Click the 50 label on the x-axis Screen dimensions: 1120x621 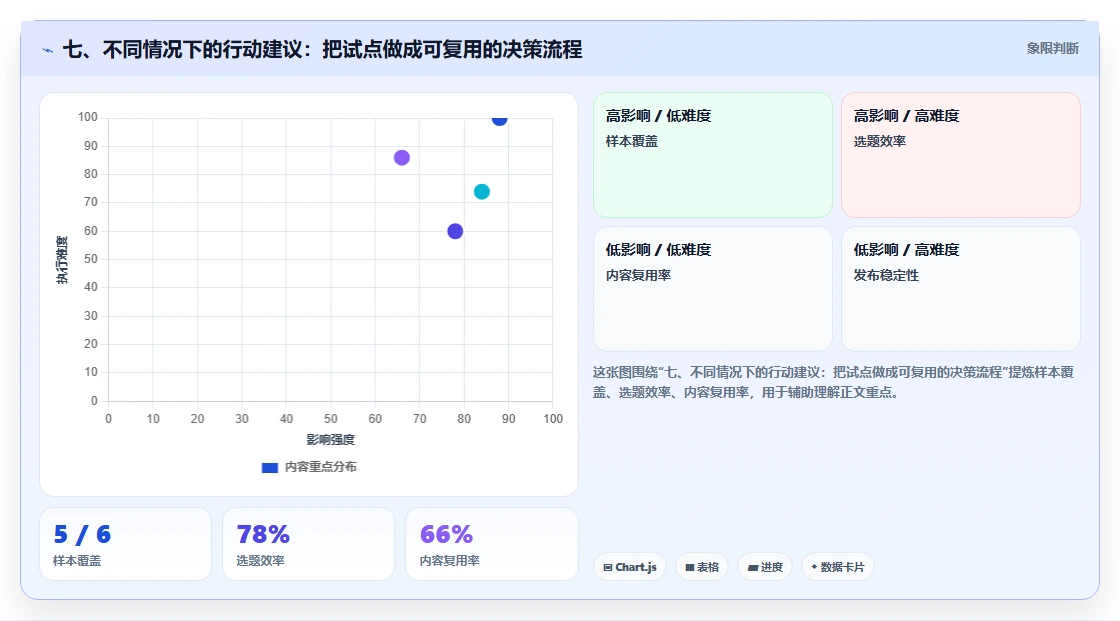[x=331, y=419]
